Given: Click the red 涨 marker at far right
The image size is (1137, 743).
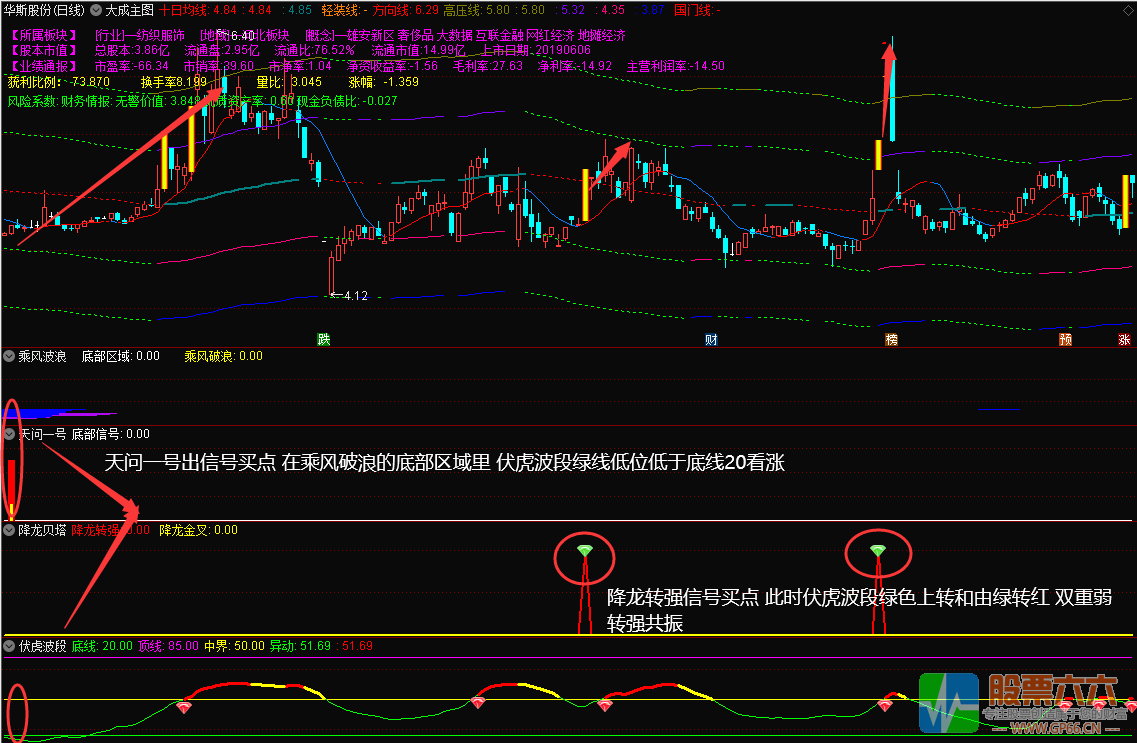Looking at the screenshot, I should 1125,339.
